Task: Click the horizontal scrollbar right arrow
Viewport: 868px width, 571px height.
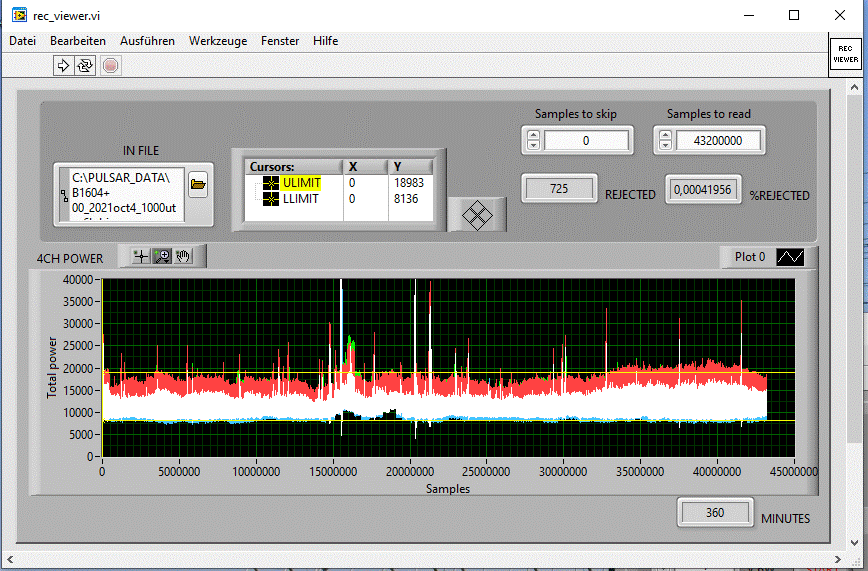Action: pyautogui.click(x=838, y=559)
